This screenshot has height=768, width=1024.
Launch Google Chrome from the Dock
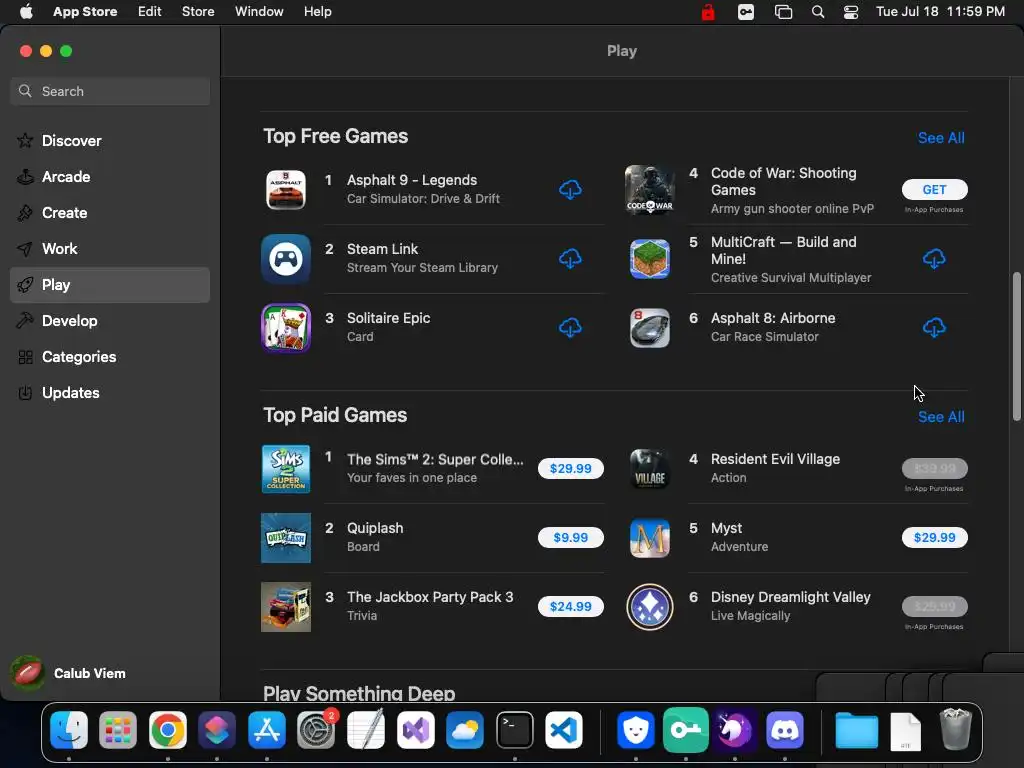[168, 730]
